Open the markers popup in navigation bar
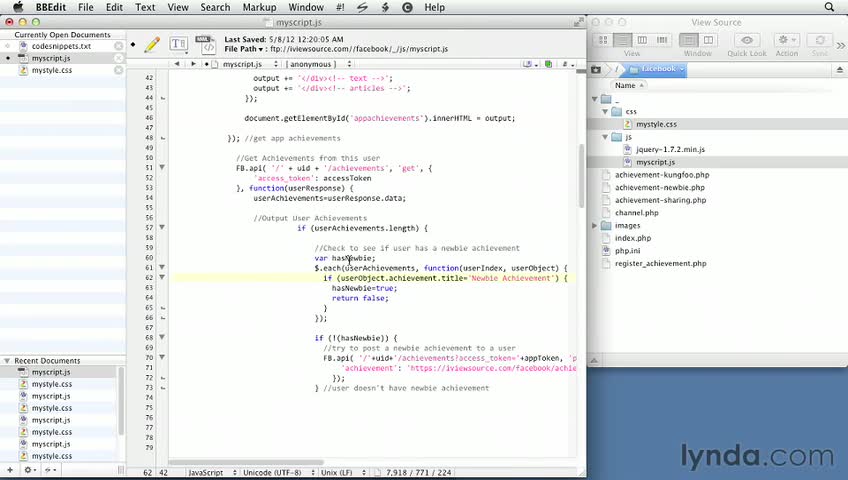This screenshot has height=480, width=848. pyautogui.click(x=568, y=64)
